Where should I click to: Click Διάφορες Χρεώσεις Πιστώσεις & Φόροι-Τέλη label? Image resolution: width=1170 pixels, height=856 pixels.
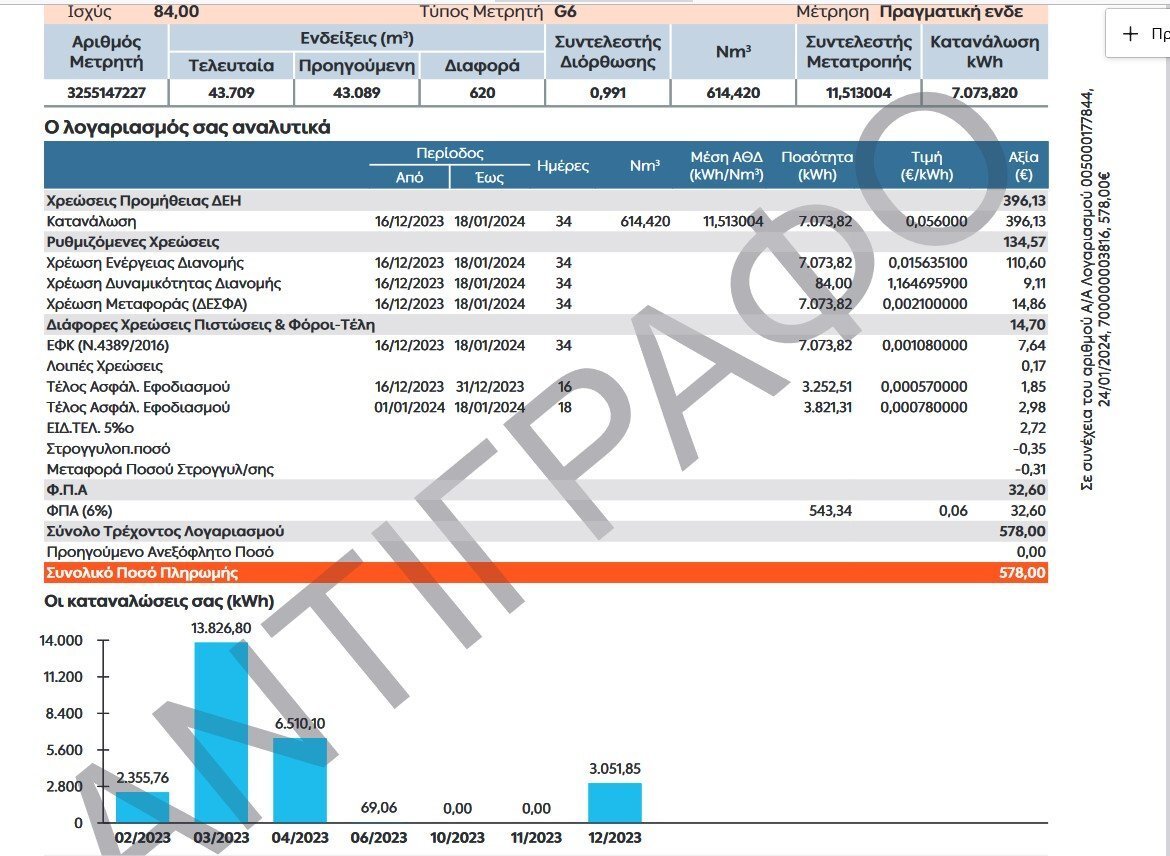pyautogui.click(x=210, y=325)
